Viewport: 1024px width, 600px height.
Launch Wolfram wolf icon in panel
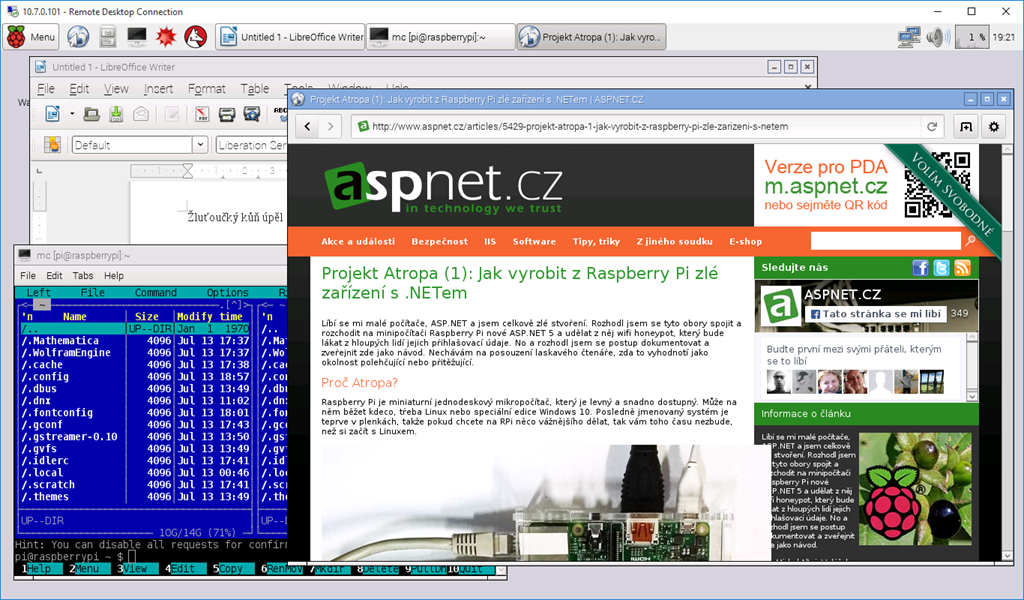point(195,37)
